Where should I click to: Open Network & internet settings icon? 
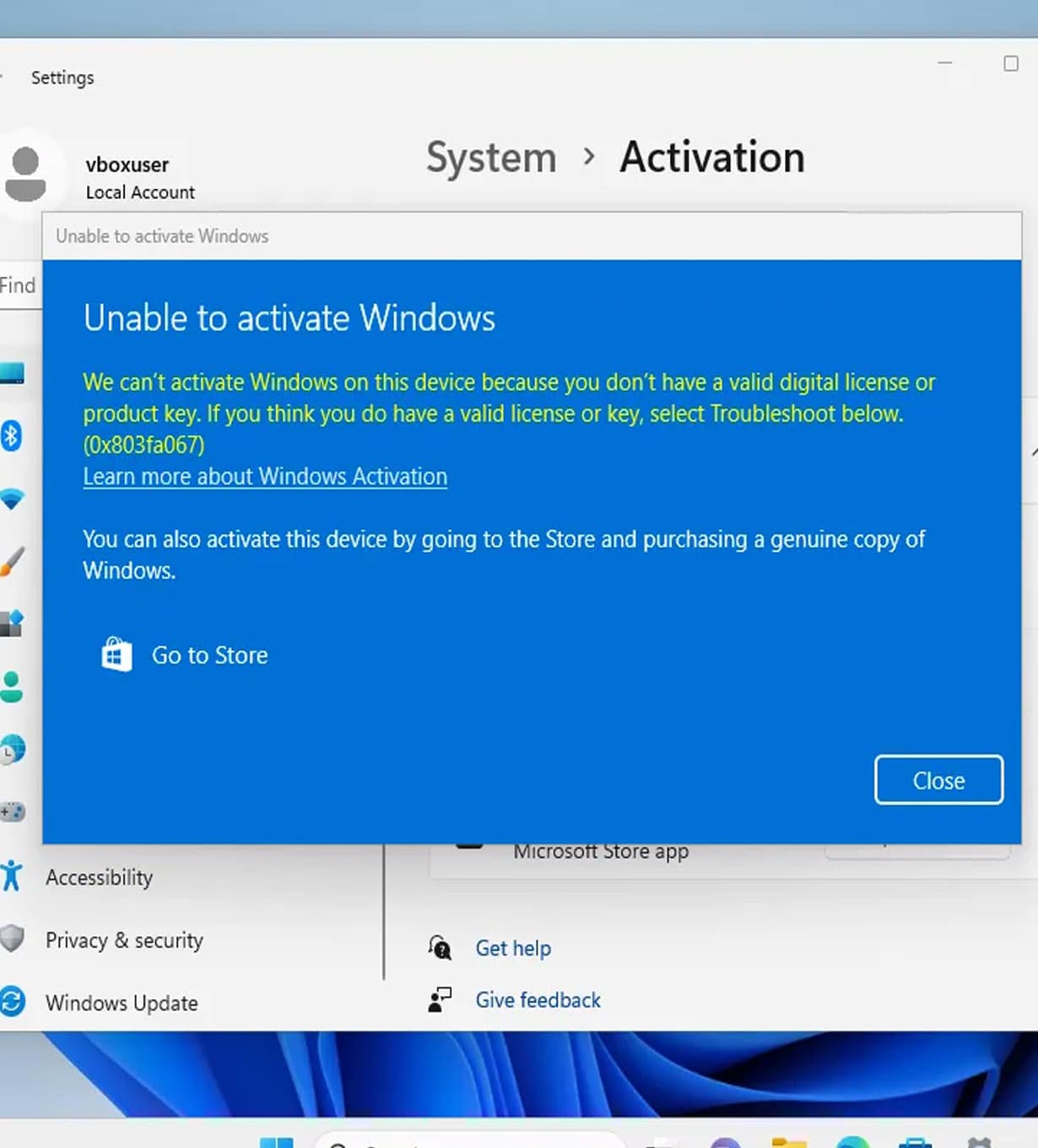pos(11,498)
